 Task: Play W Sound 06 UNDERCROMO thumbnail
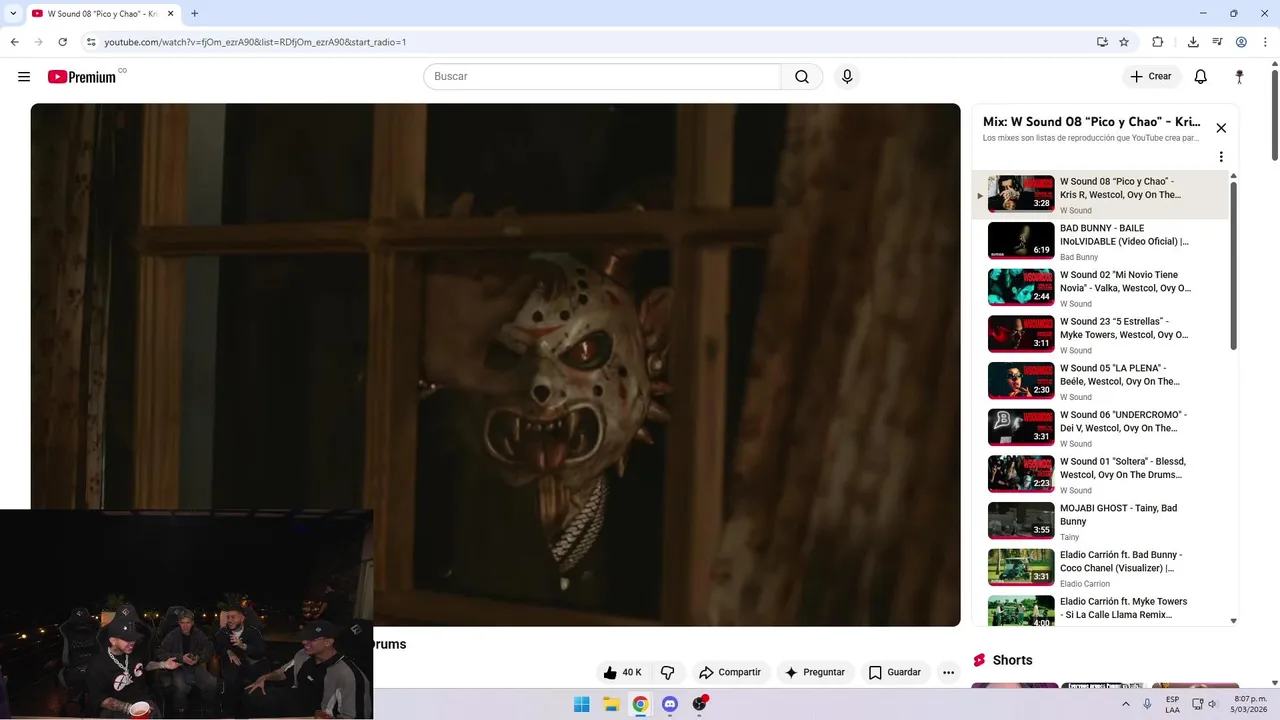tap(1021, 428)
